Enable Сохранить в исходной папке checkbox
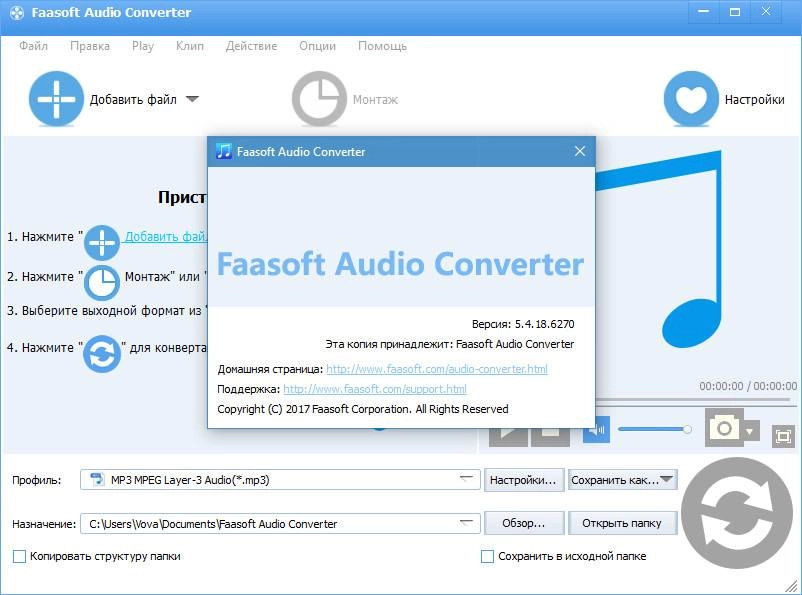Viewport: 802px width, 595px height. tap(487, 556)
